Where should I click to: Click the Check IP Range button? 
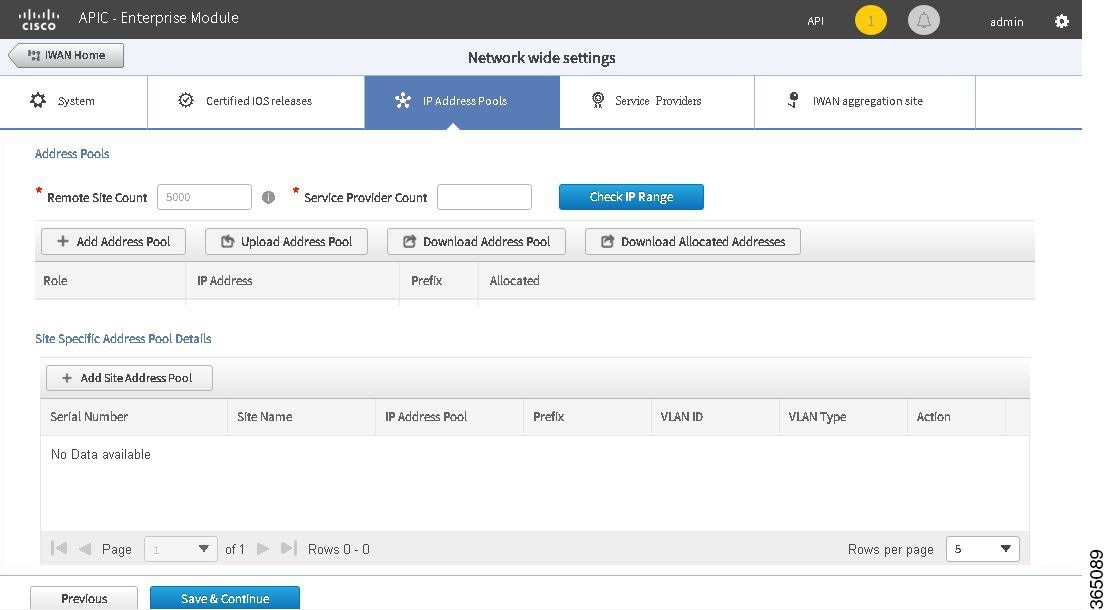click(x=631, y=197)
